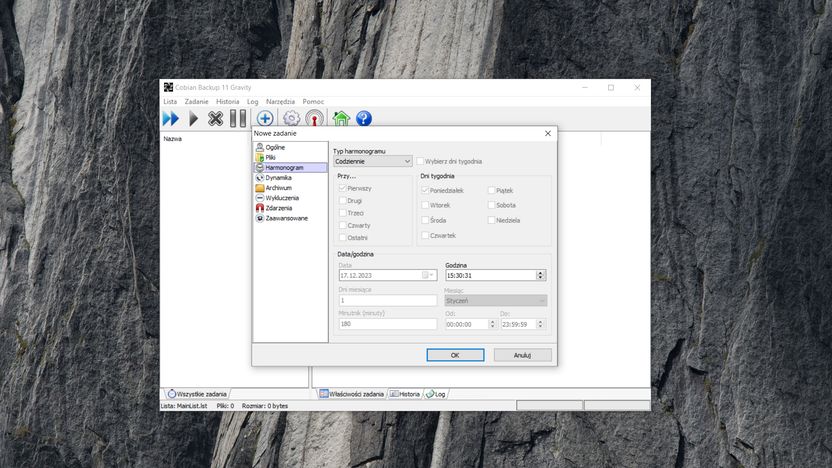Click the antenna remote client icon

coord(314,118)
